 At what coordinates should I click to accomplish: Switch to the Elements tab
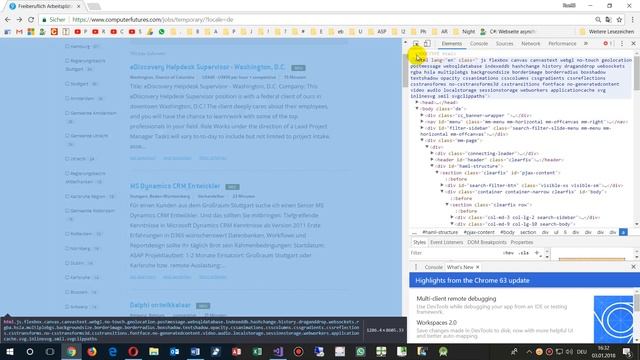(452, 43)
